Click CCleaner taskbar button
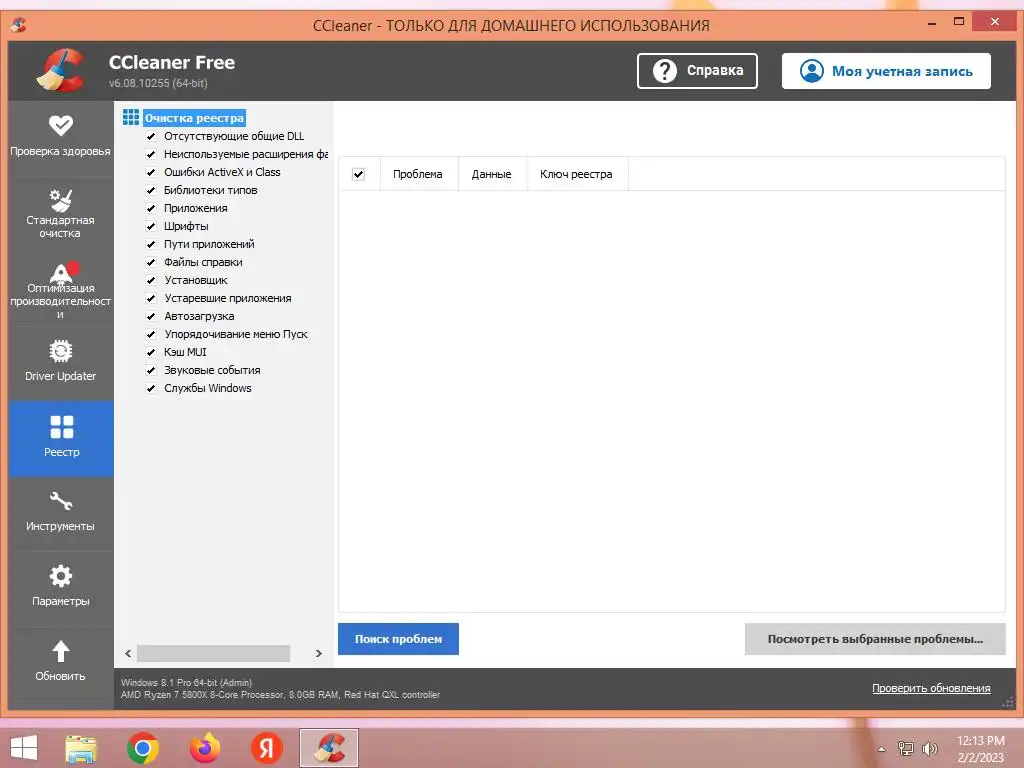 point(328,748)
